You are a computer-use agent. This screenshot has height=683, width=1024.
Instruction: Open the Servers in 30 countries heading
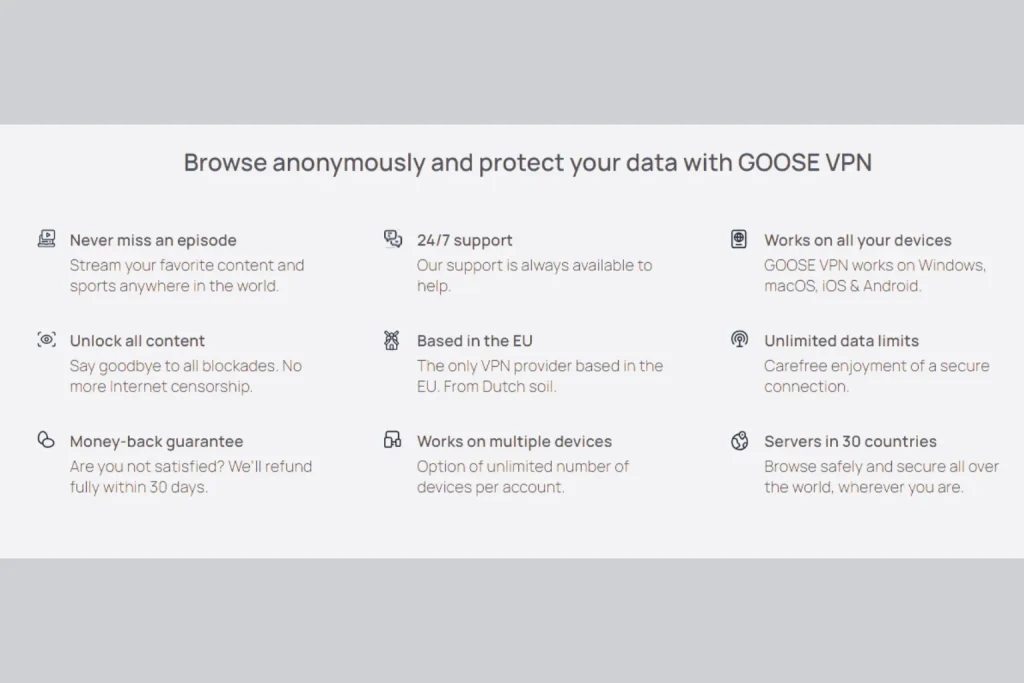coord(850,441)
